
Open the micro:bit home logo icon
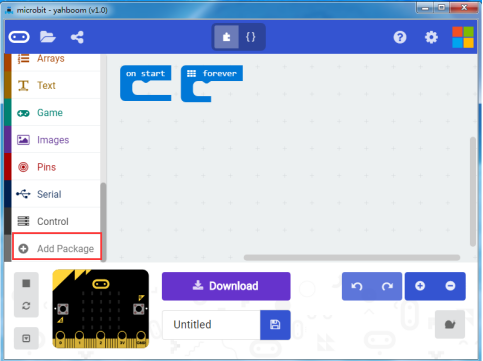pyautogui.click(x=19, y=37)
